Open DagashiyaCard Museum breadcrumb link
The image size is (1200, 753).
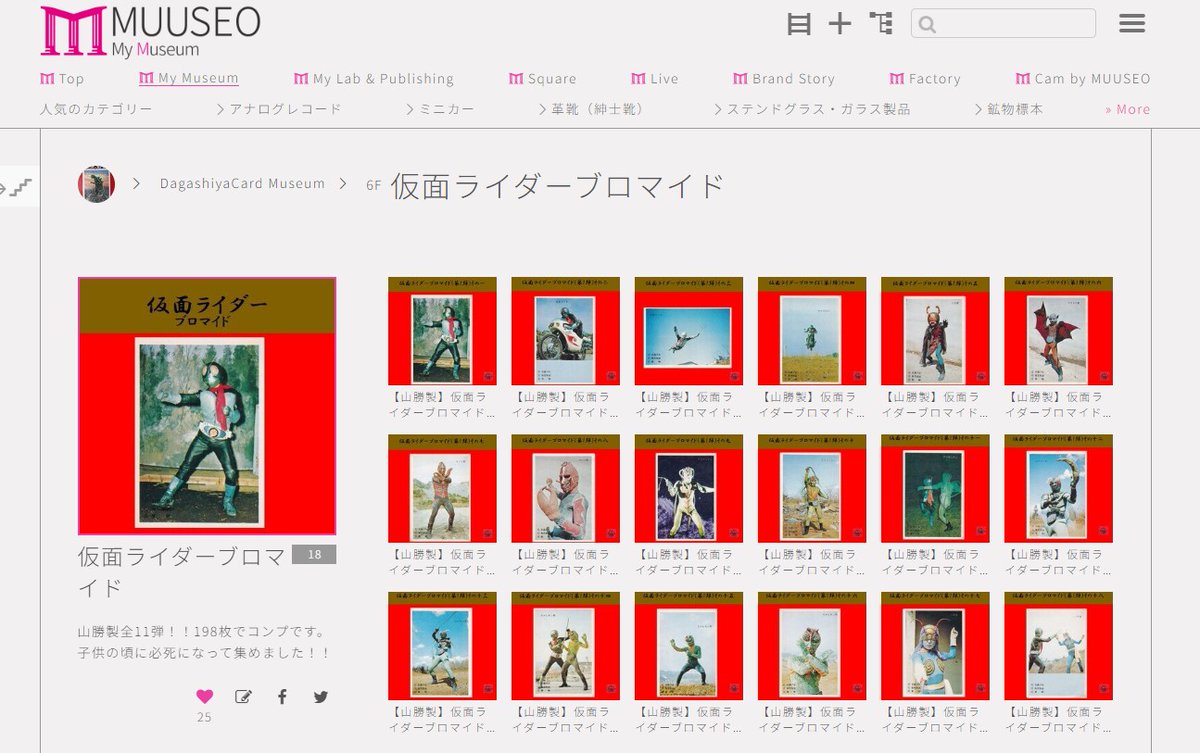point(242,184)
